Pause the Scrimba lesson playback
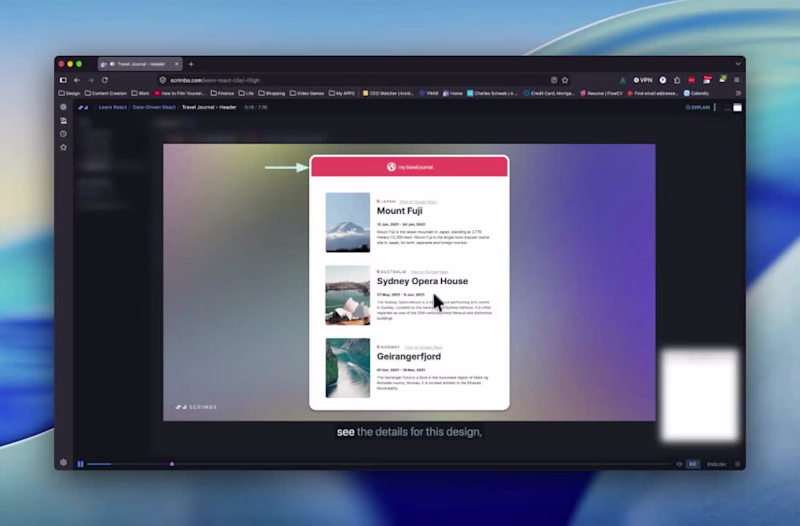800x526 pixels. (x=80, y=464)
